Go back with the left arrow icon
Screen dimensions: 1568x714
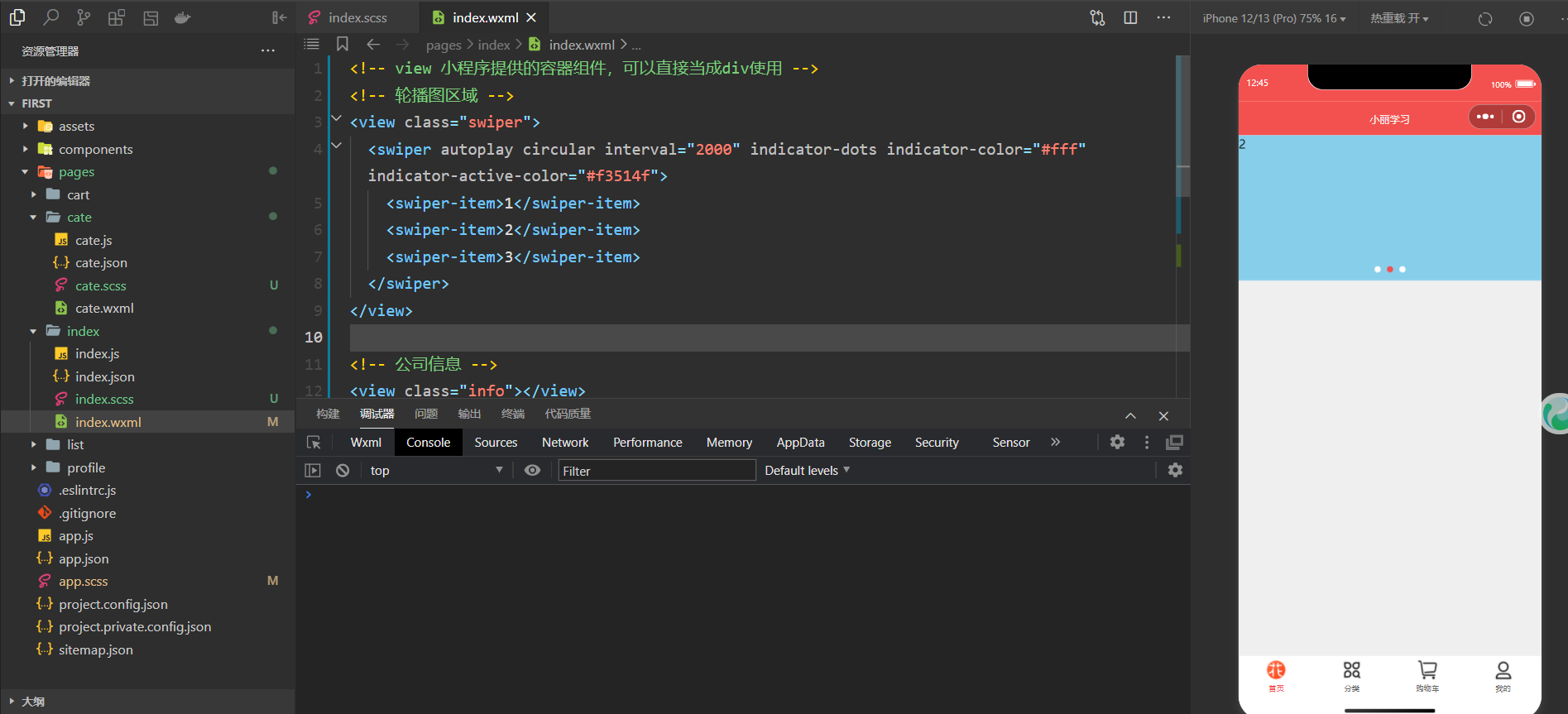(373, 45)
